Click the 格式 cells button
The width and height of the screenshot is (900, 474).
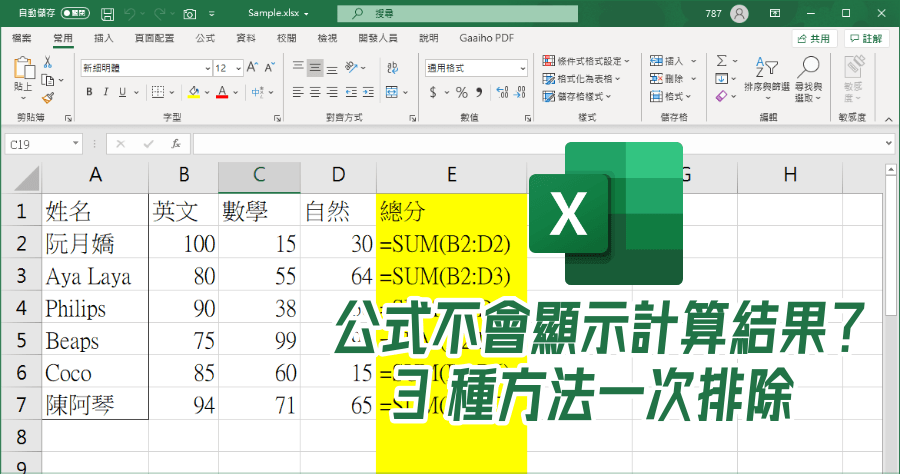[x=670, y=96]
